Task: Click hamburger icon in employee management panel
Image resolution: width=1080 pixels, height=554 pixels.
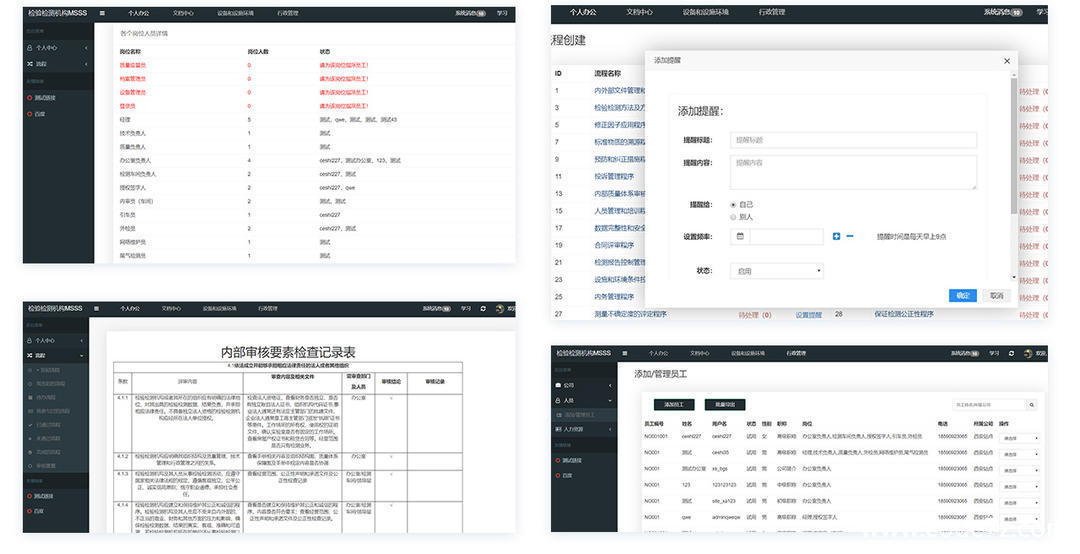Action: click(625, 353)
